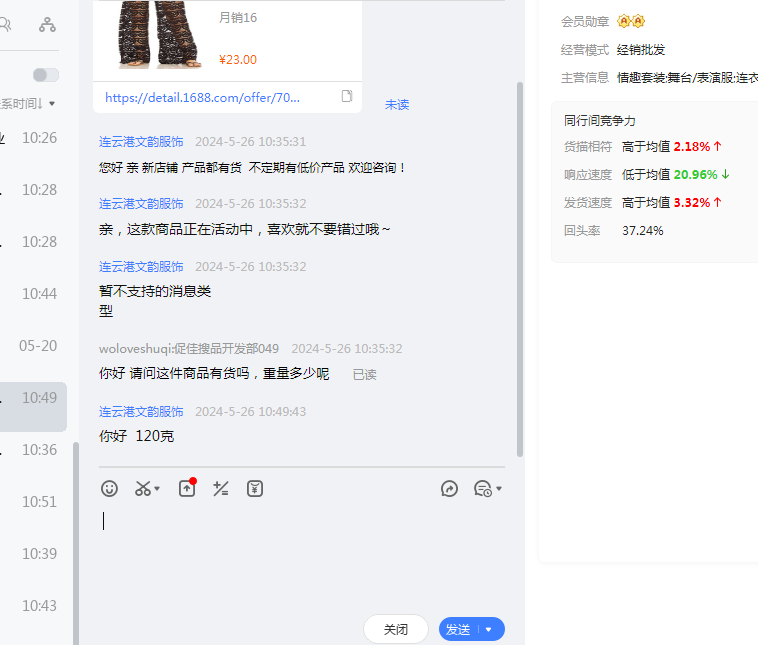758x645 pixels.
Task: Open the plus/slash quick phrases icon
Action: [x=221, y=488]
